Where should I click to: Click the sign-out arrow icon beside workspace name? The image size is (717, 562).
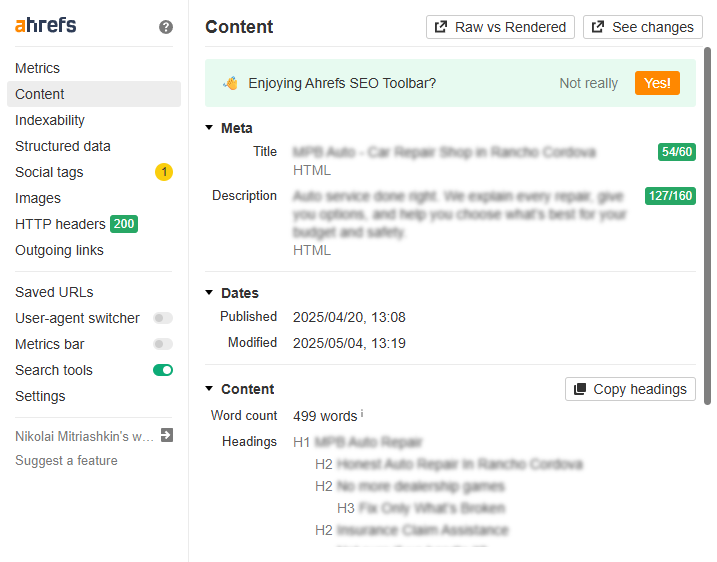pyautogui.click(x=166, y=435)
